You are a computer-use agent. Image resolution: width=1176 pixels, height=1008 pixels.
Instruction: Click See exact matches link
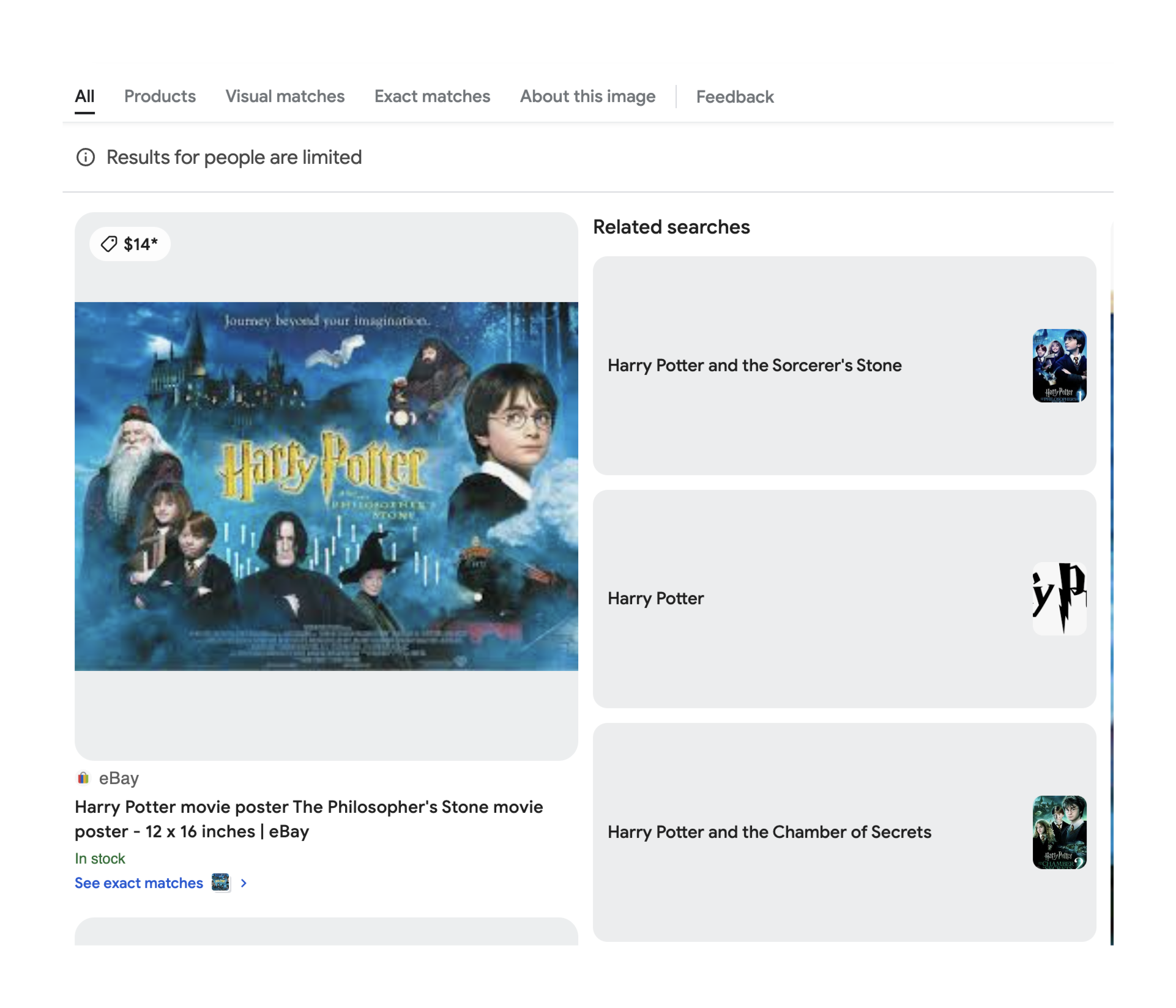pyautogui.click(x=139, y=883)
